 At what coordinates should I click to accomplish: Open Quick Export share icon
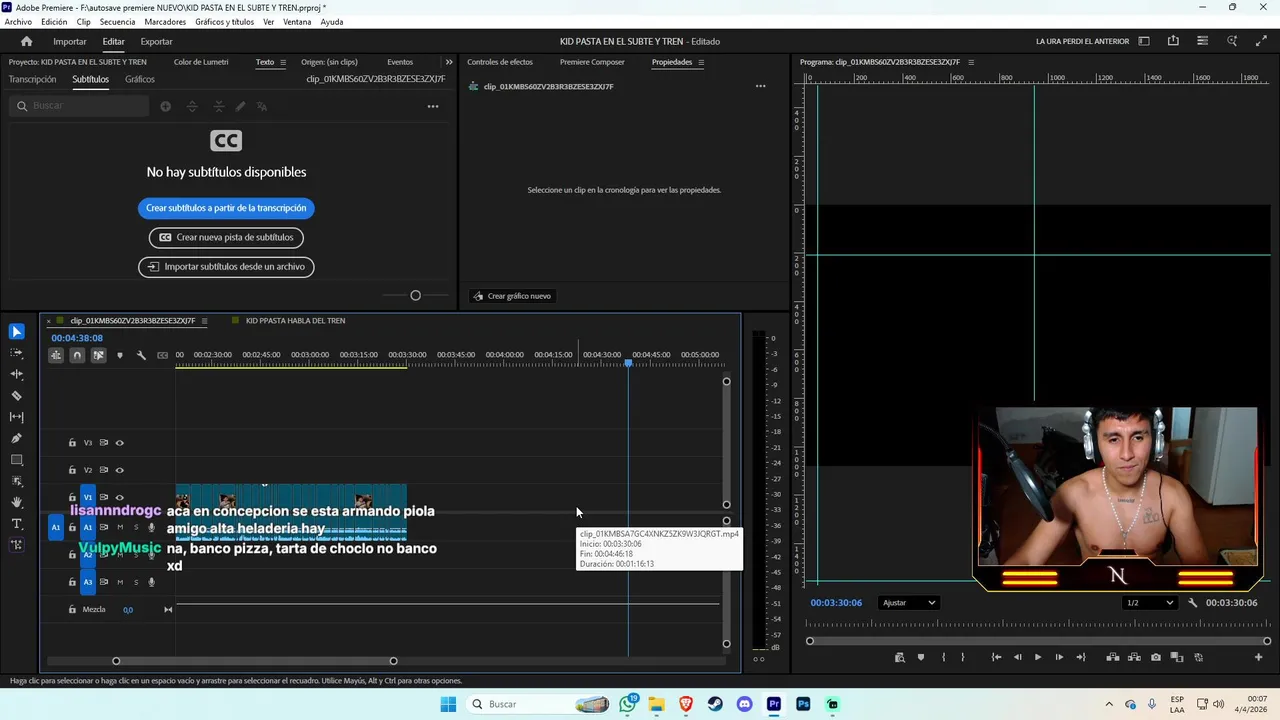click(1173, 41)
